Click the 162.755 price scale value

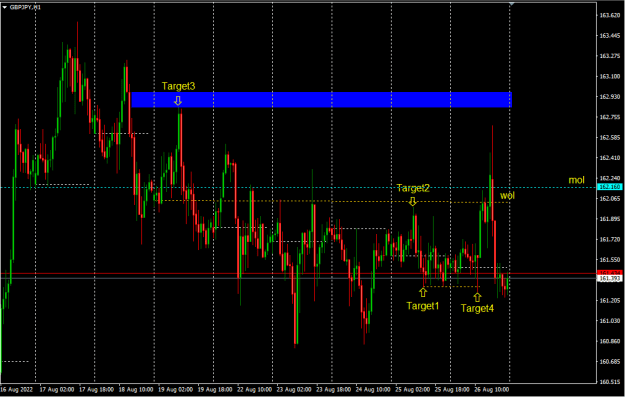tap(610, 117)
